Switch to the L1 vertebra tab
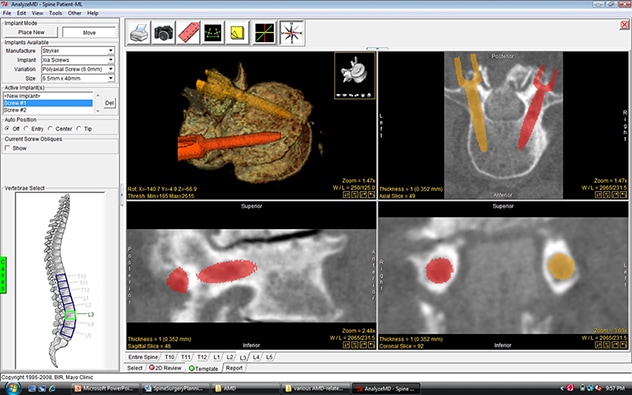This screenshot has height=395, width=632. [217, 357]
